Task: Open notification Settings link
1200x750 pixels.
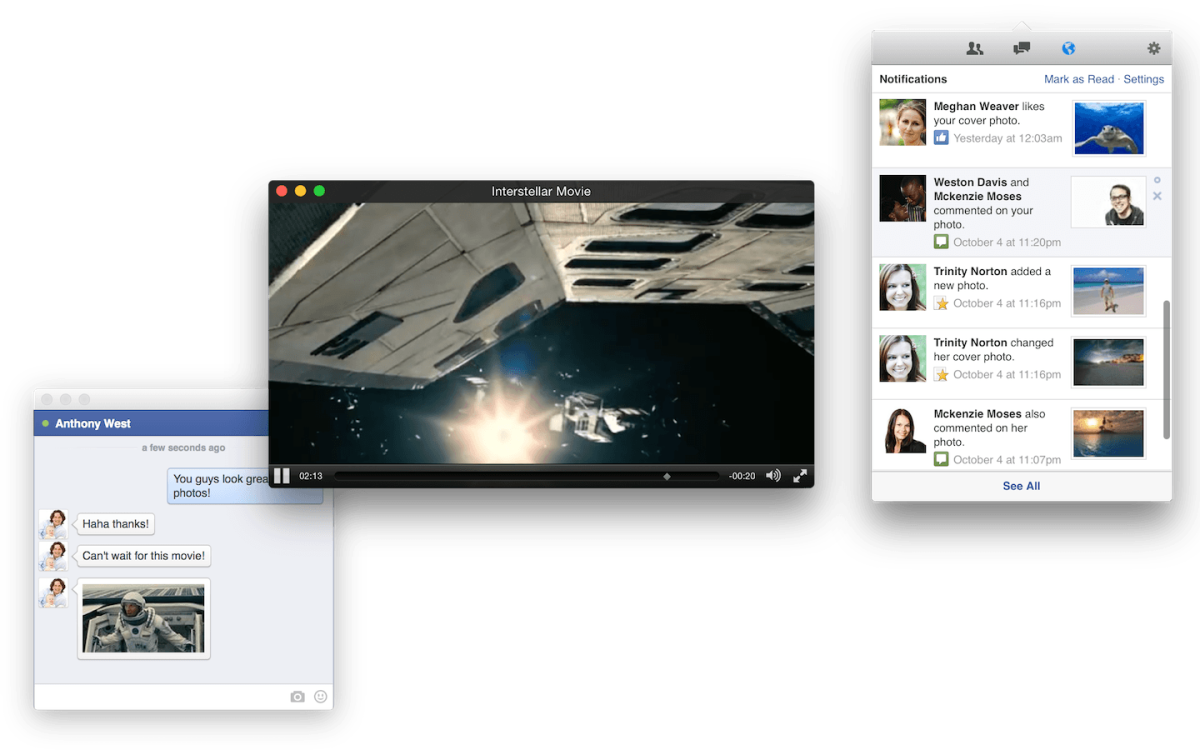Action: 1143,78
